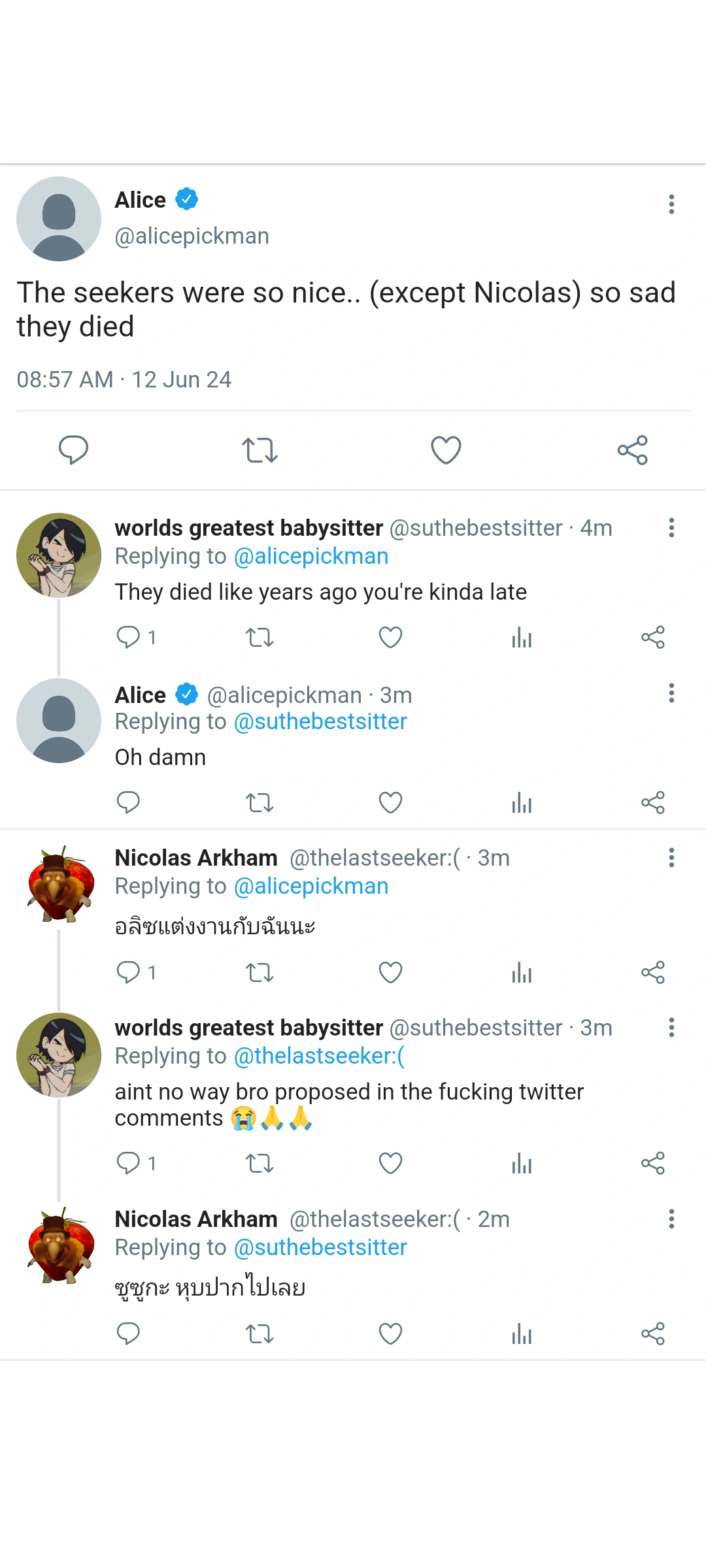The width and height of the screenshot is (706, 1568).
Task: Toggle retweet on Nicolas Arkham's first reply
Action: 260,972
